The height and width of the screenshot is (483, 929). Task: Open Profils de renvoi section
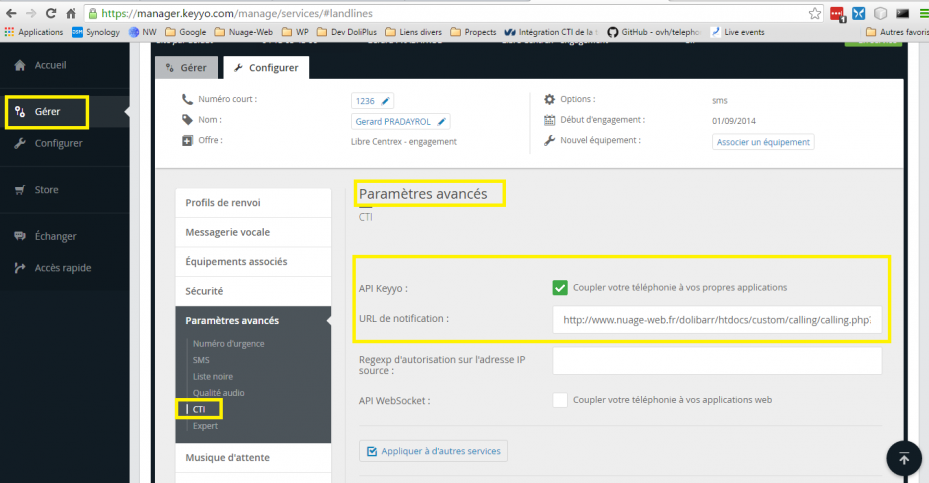[x=253, y=203]
